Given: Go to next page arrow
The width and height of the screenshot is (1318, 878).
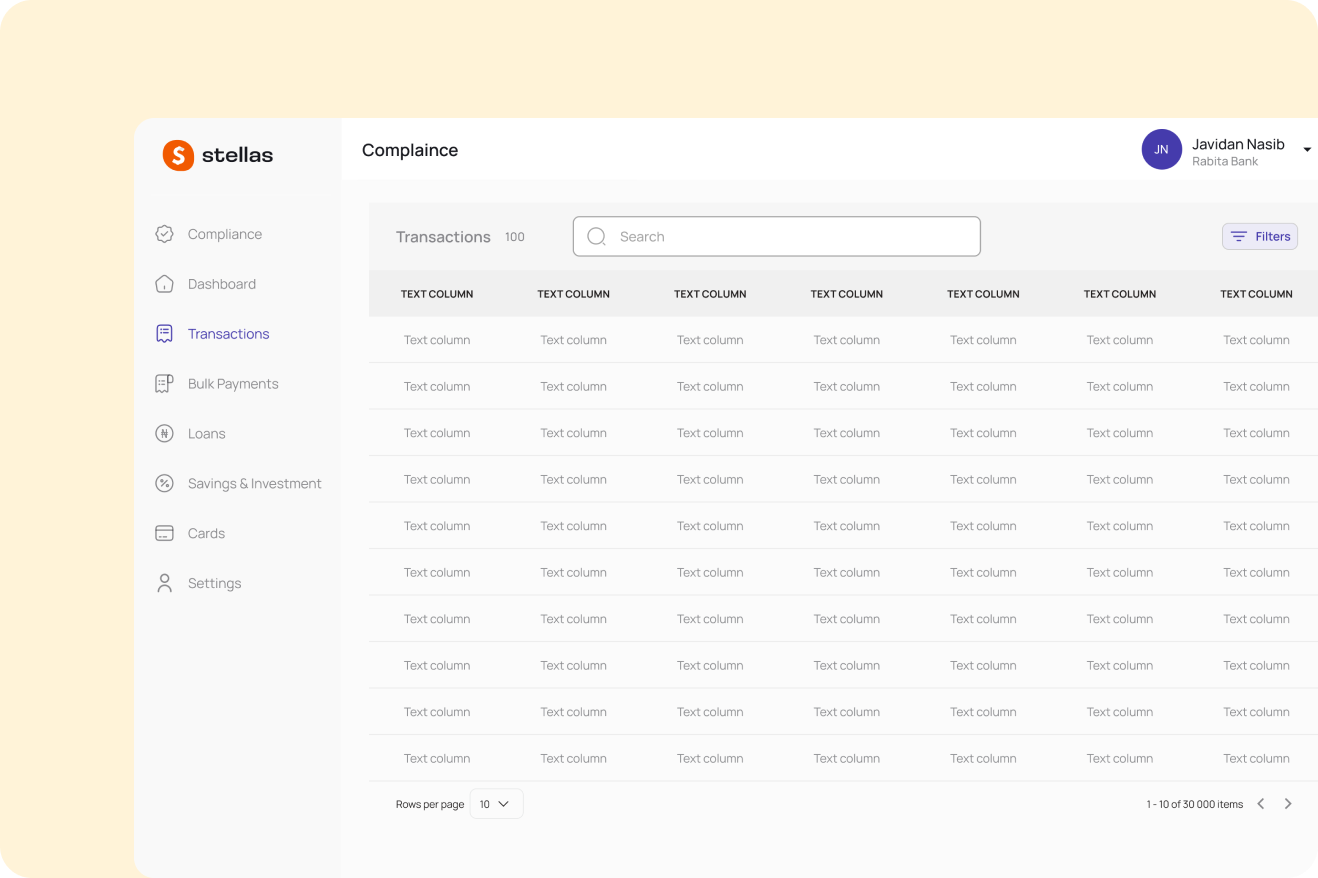Looking at the screenshot, I should point(1288,804).
